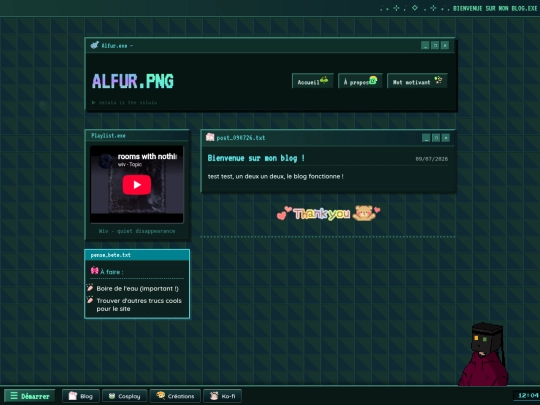Close the post_090726.txt window
Viewport: 540px width, 405px height.
pos(446,138)
